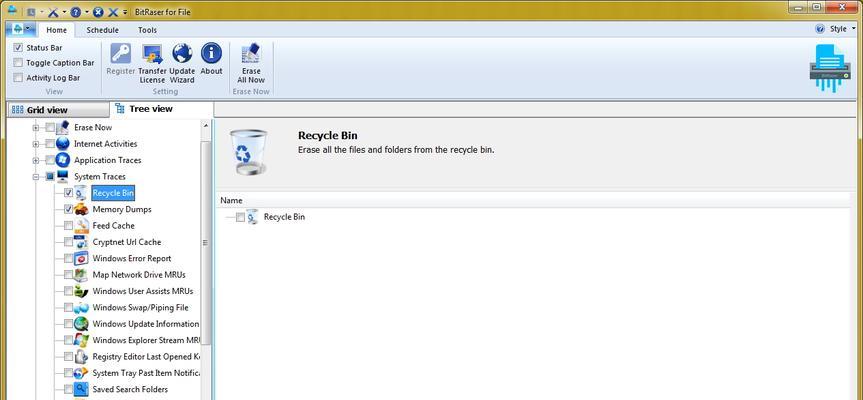Screen dimensions: 863x400
Task: Switch to Grid view tab
Action: [x=58, y=110]
